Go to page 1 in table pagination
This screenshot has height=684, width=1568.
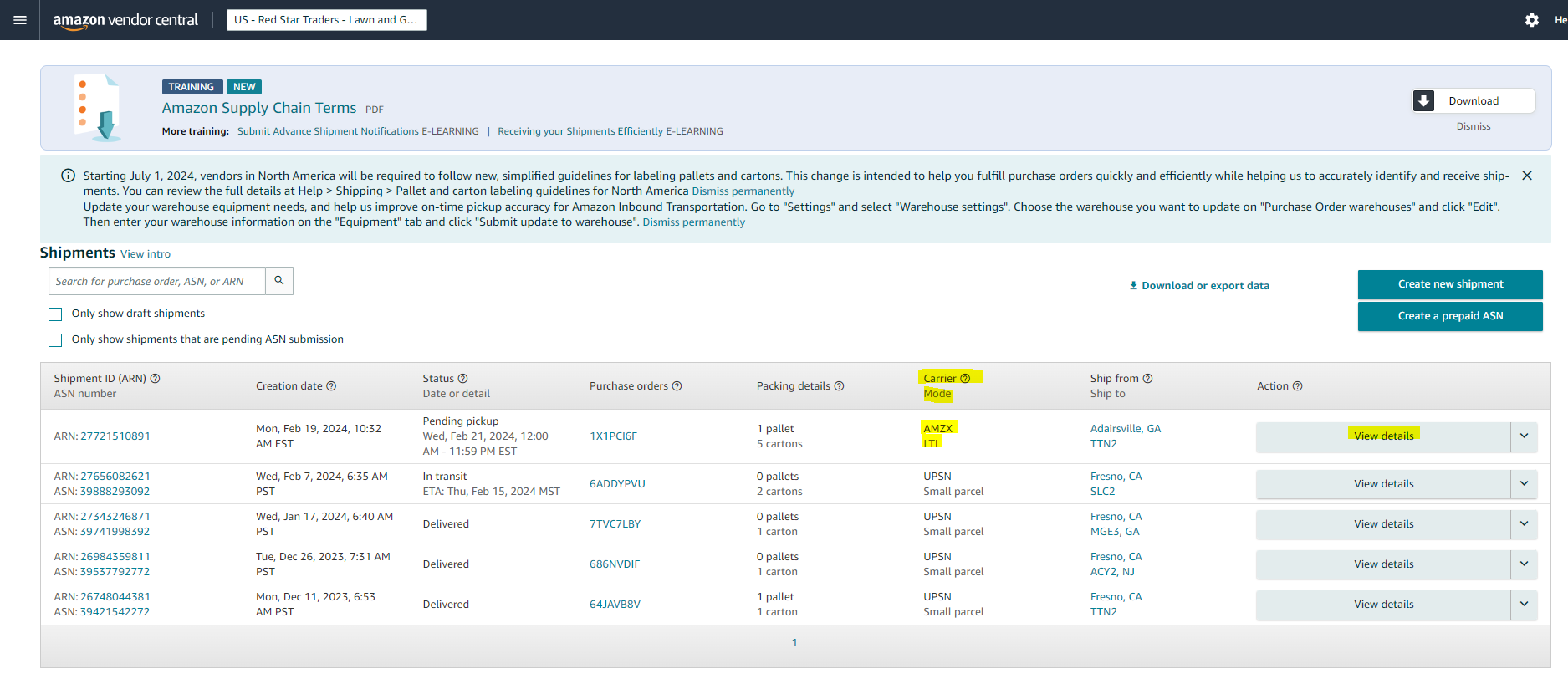(x=794, y=643)
